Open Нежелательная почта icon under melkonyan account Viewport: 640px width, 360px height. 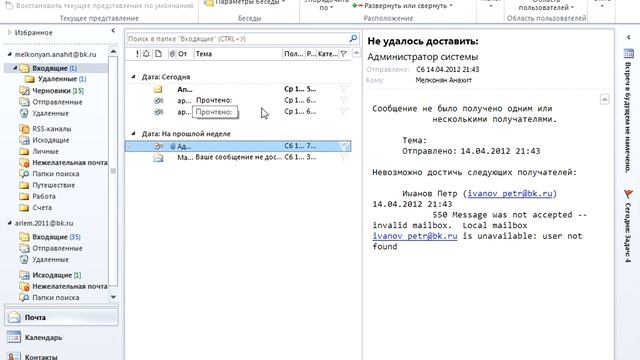click(24, 162)
